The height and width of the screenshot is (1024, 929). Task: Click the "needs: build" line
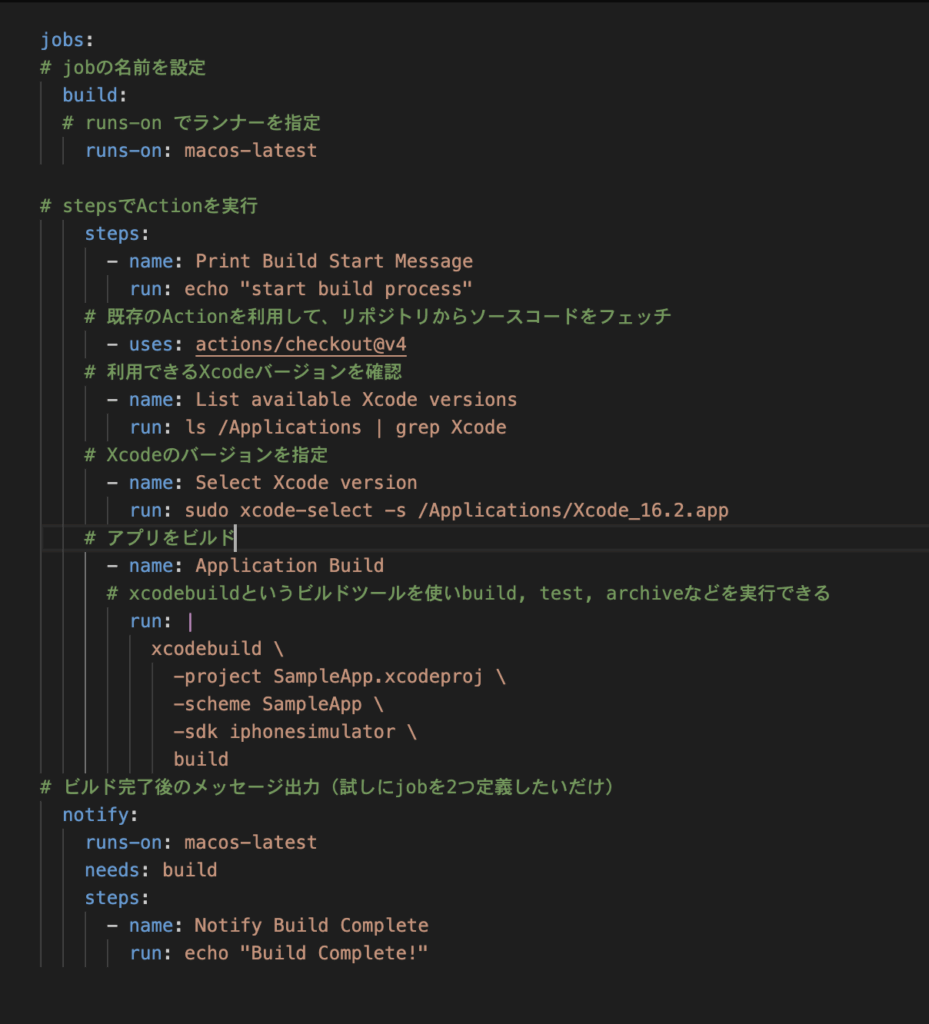click(150, 870)
